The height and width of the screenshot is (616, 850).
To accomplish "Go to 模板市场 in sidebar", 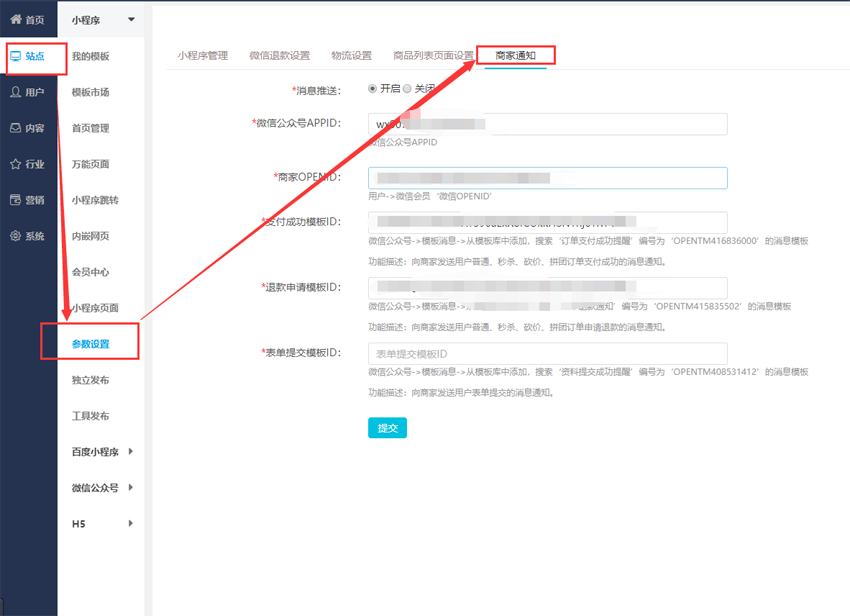I will click(90, 92).
